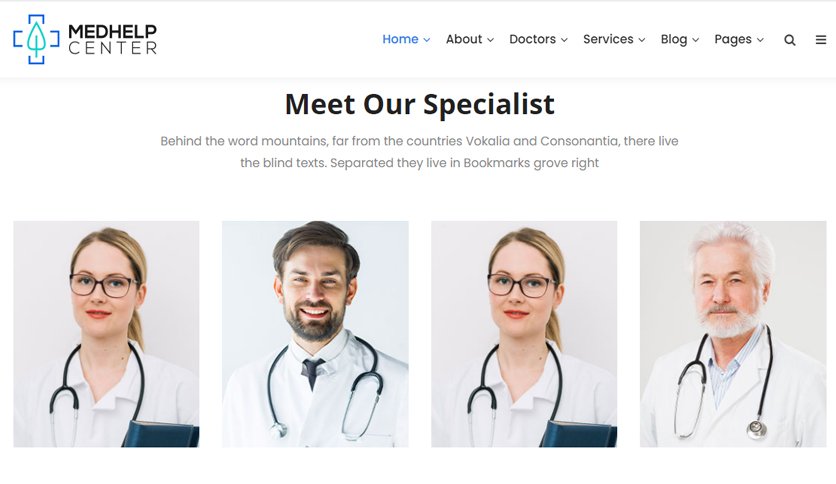The height and width of the screenshot is (484, 836).
Task: Open the white-haired senior doctor photo
Action: (733, 334)
